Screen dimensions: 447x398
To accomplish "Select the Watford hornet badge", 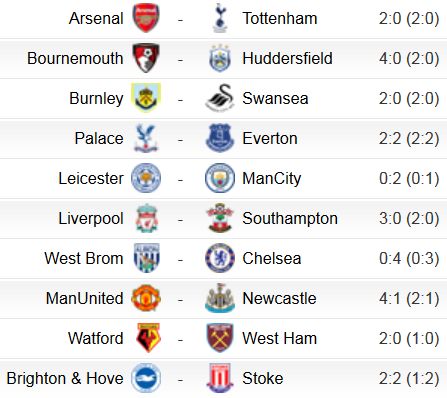I will coord(148,338).
